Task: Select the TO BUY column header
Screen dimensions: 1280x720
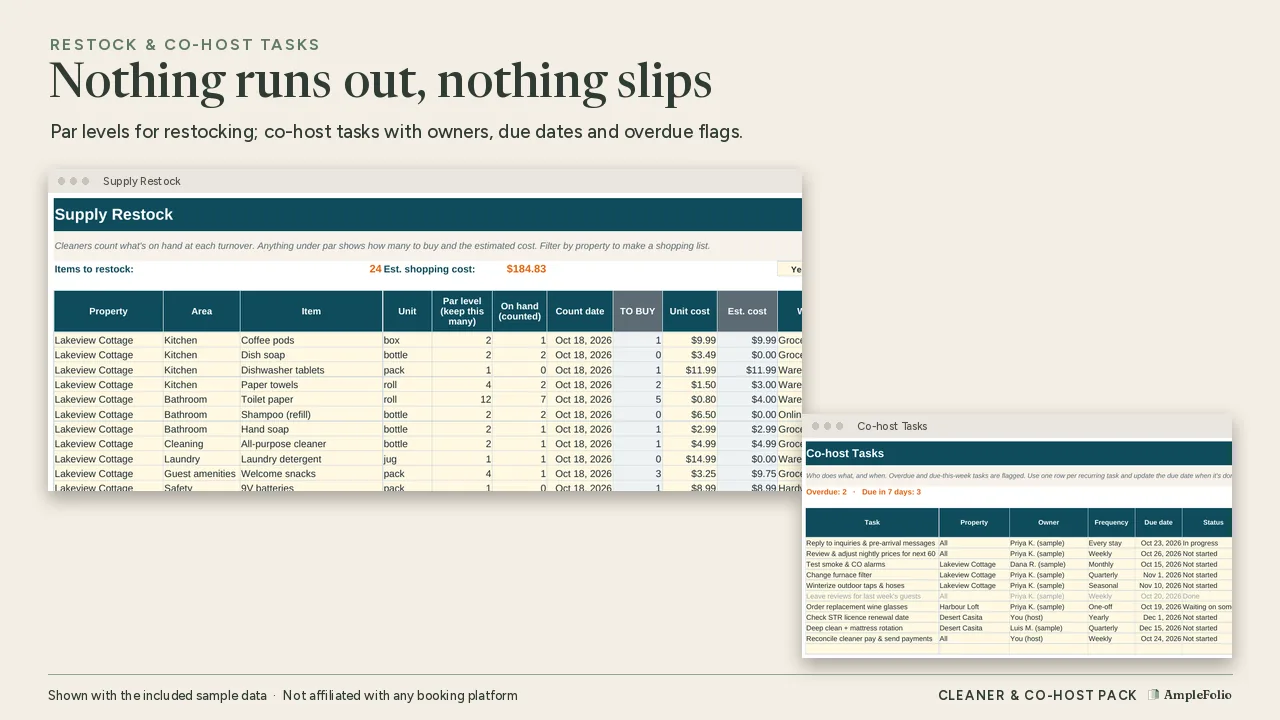Action: pos(638,311)
